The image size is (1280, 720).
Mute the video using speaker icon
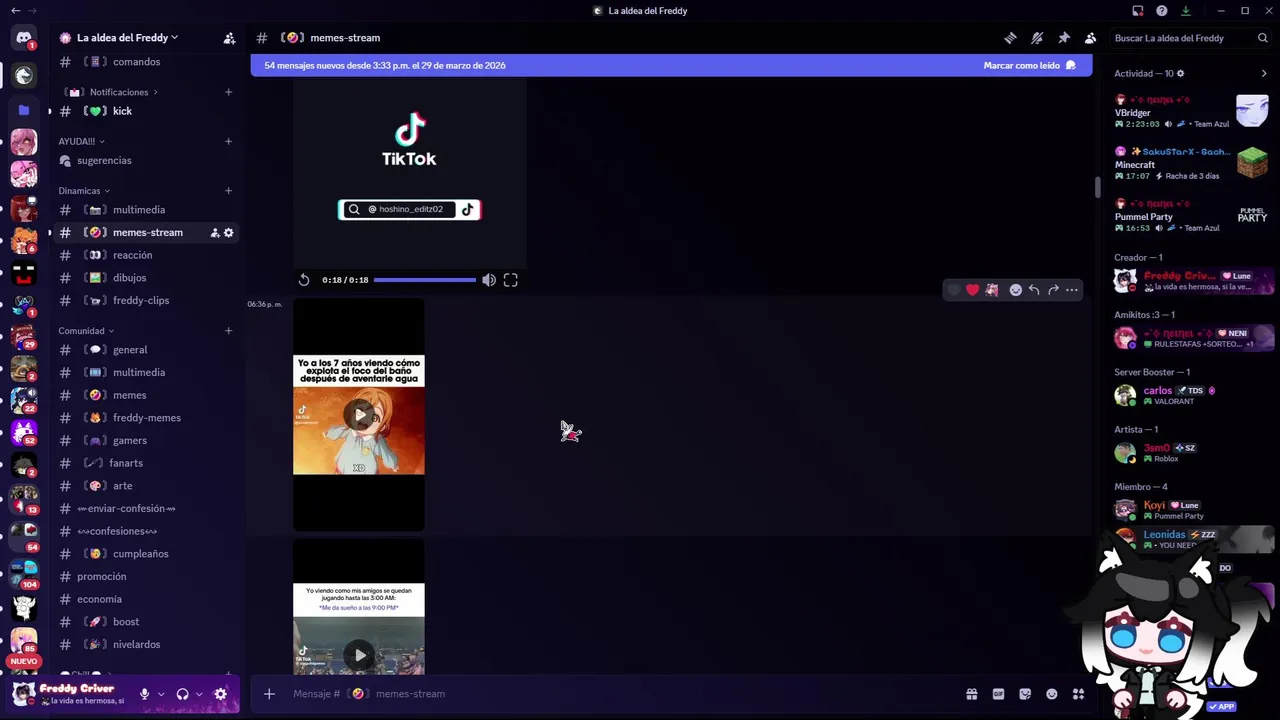click(488, 280)
